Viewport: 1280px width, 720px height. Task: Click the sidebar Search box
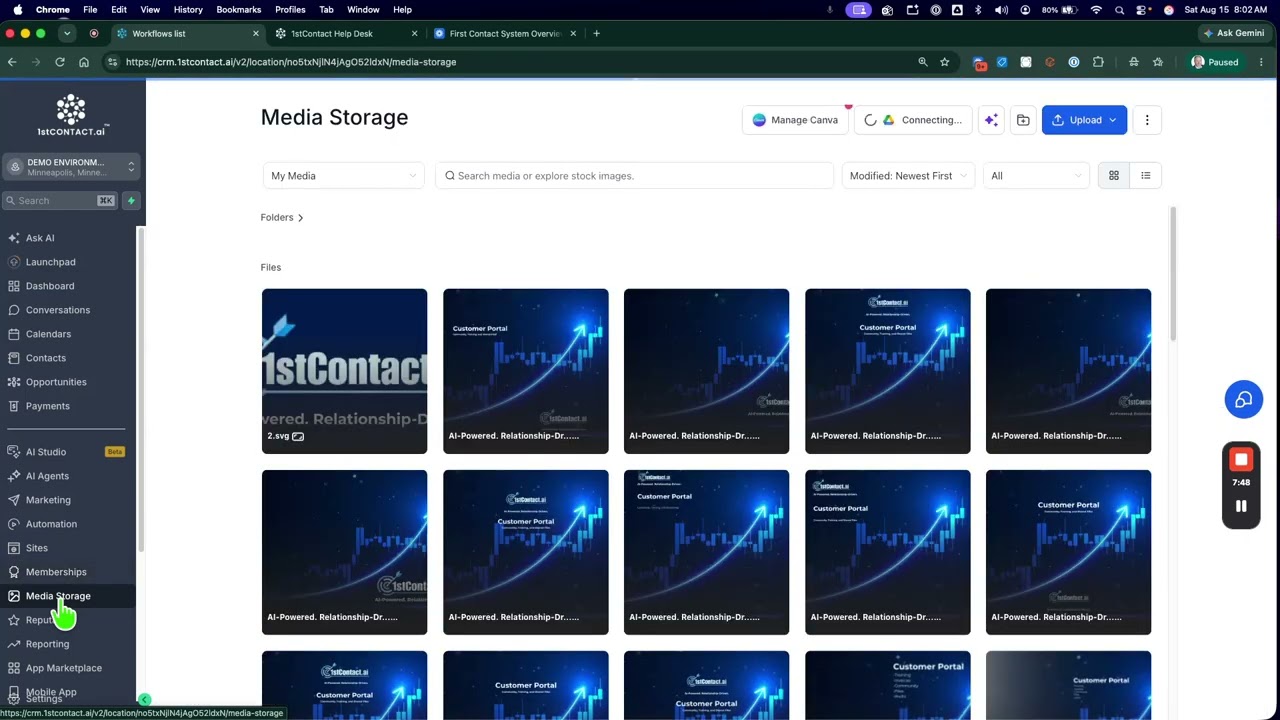(60, 201)
